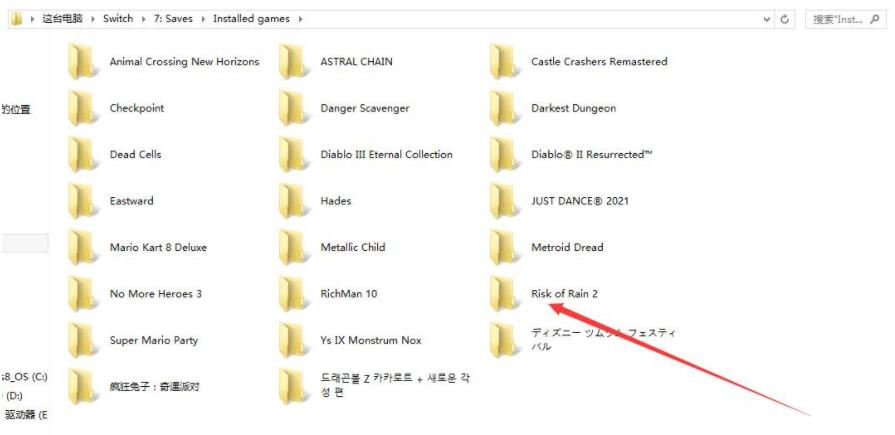Expand the arrow after Installed games in the path

tap(300, 19)
